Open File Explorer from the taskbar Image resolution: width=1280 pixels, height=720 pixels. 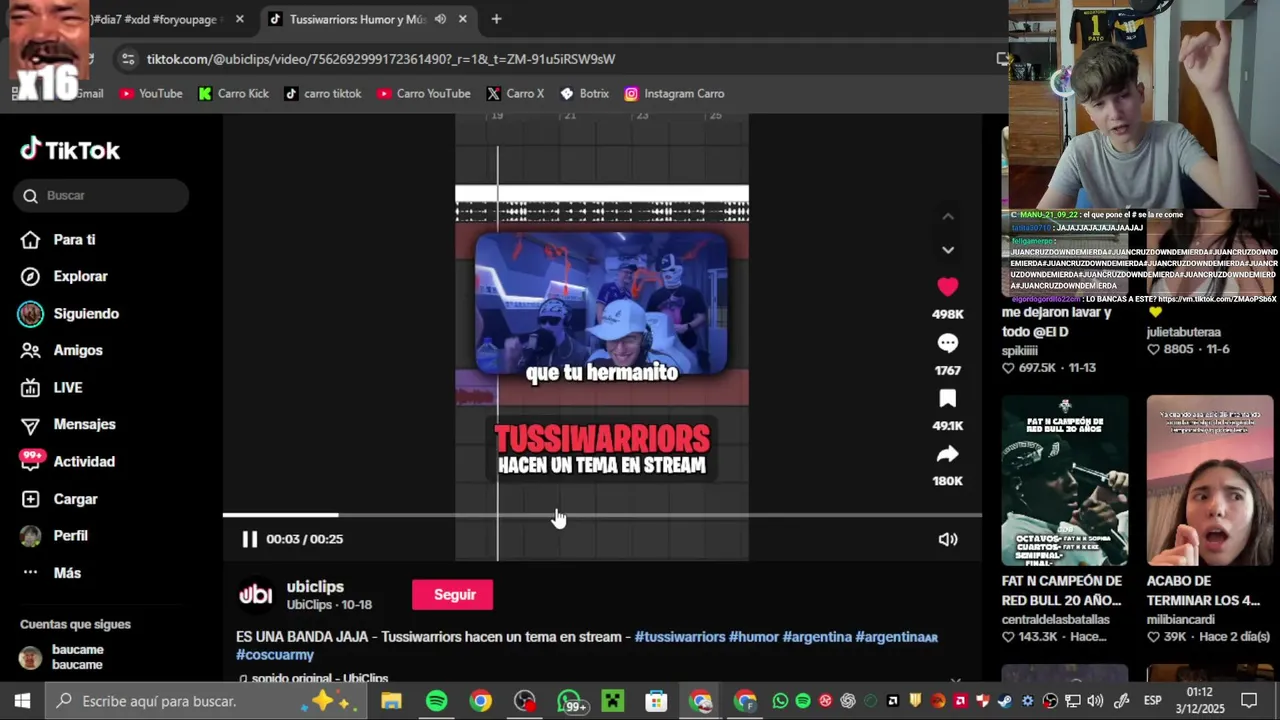(x=391, y=701)
